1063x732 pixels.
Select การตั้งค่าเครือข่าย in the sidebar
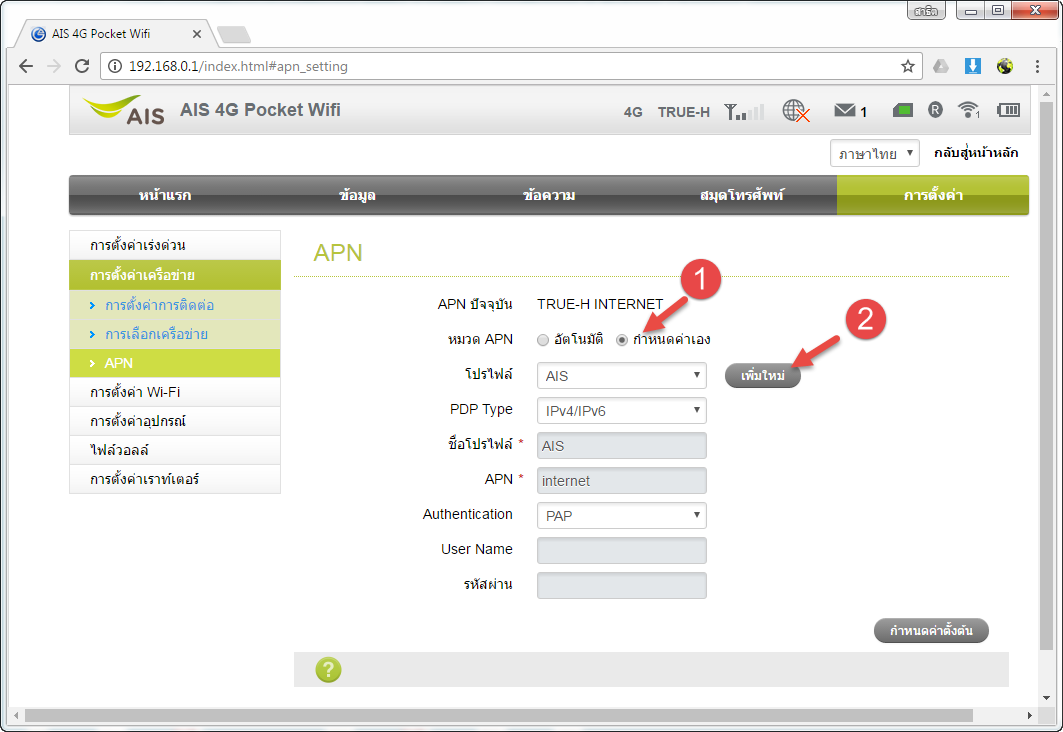coord(175,275)
